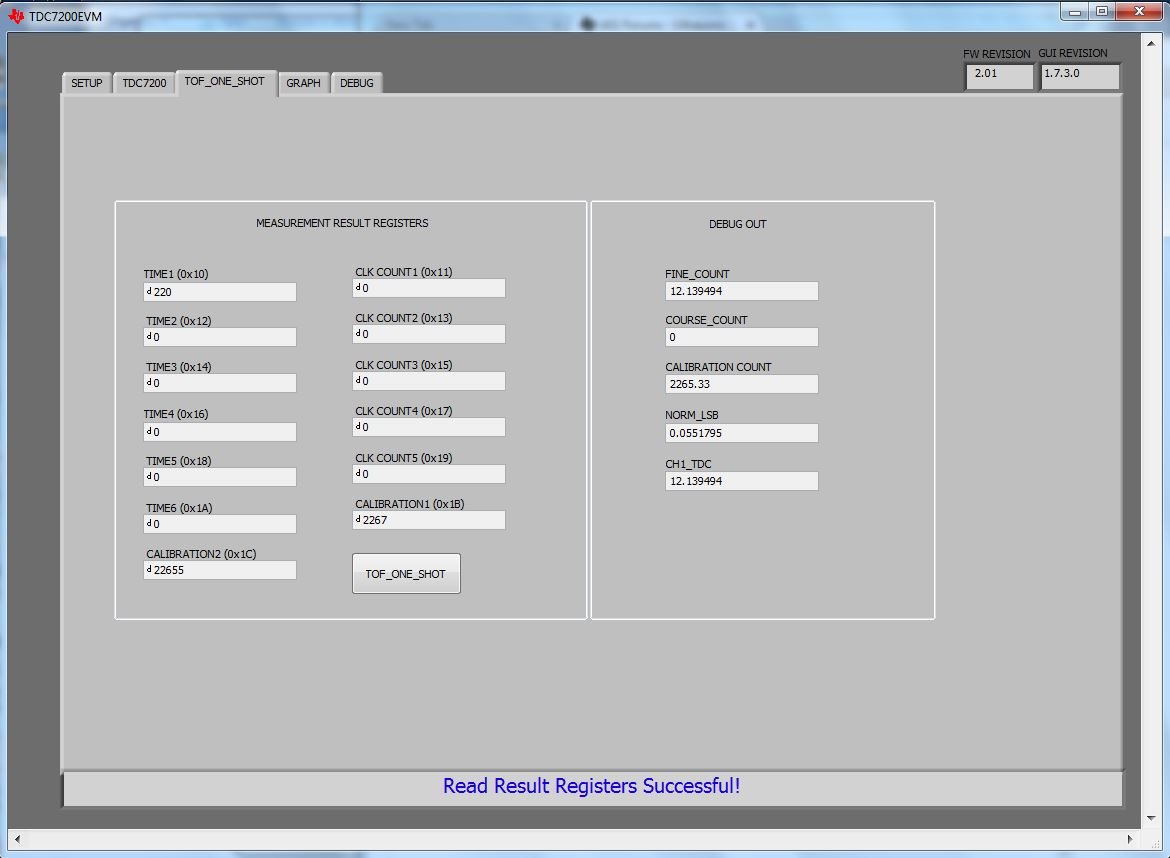Viewport: 1170px width, 858px height.
Task: Select the TOF_ONE_SHOT tab
Action: [x=225, y=81]
